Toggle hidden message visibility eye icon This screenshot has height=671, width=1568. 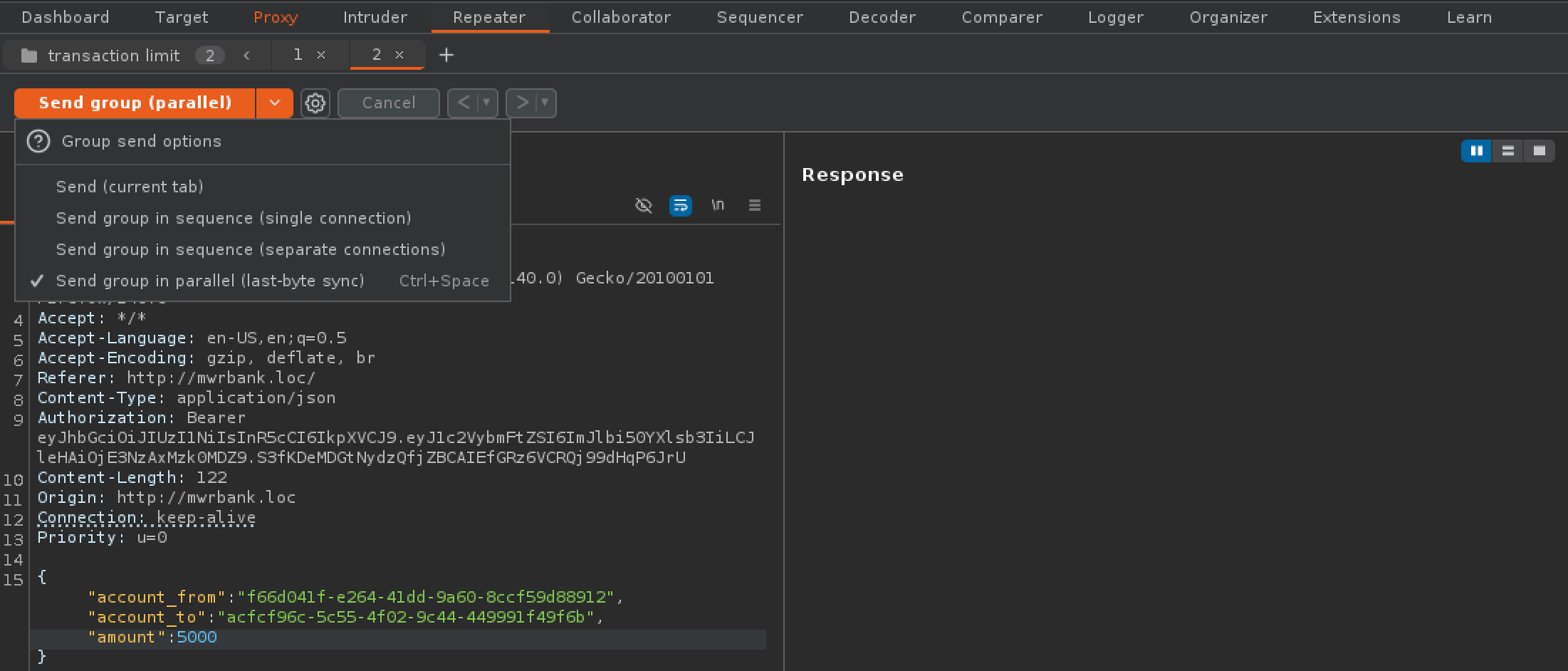pyautogui.click(x=643, y=206)
